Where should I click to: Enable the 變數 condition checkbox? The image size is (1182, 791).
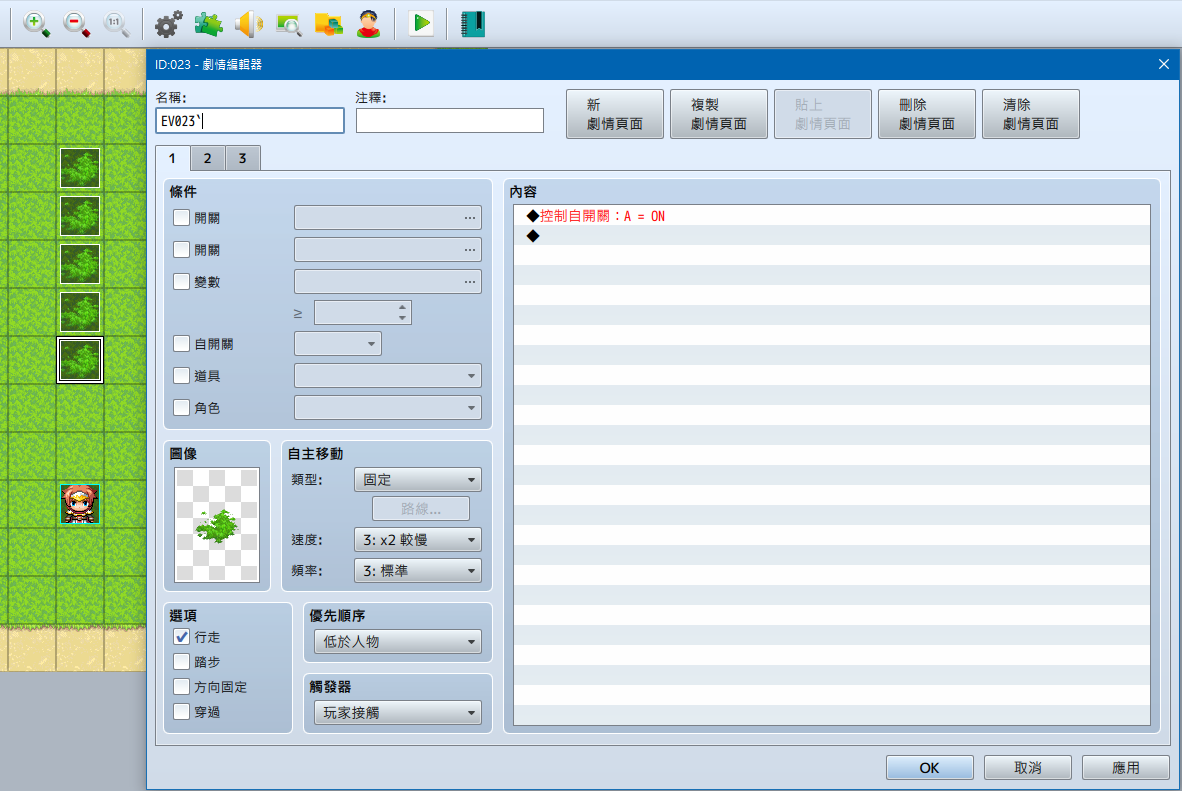click(x=182, y=281)
